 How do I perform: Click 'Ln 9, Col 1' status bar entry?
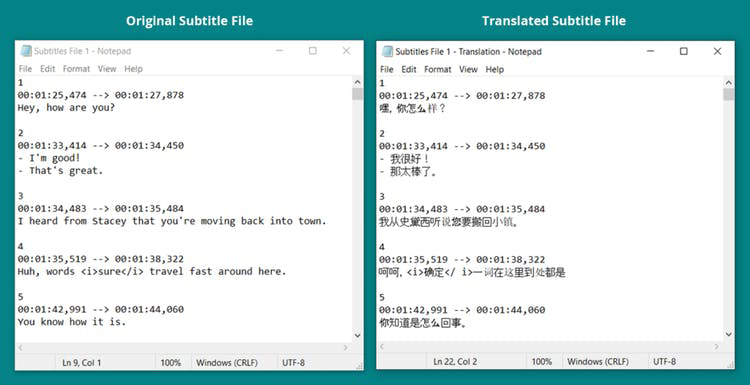[x=82, y=363]
